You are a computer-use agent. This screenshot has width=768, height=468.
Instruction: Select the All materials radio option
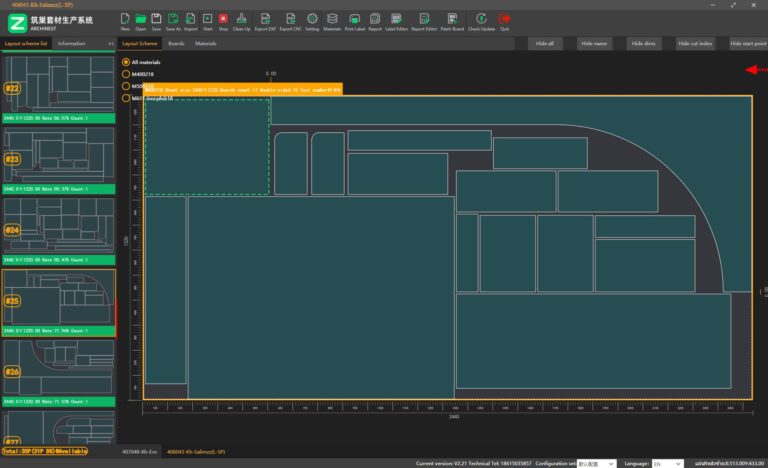pos(125,62)
